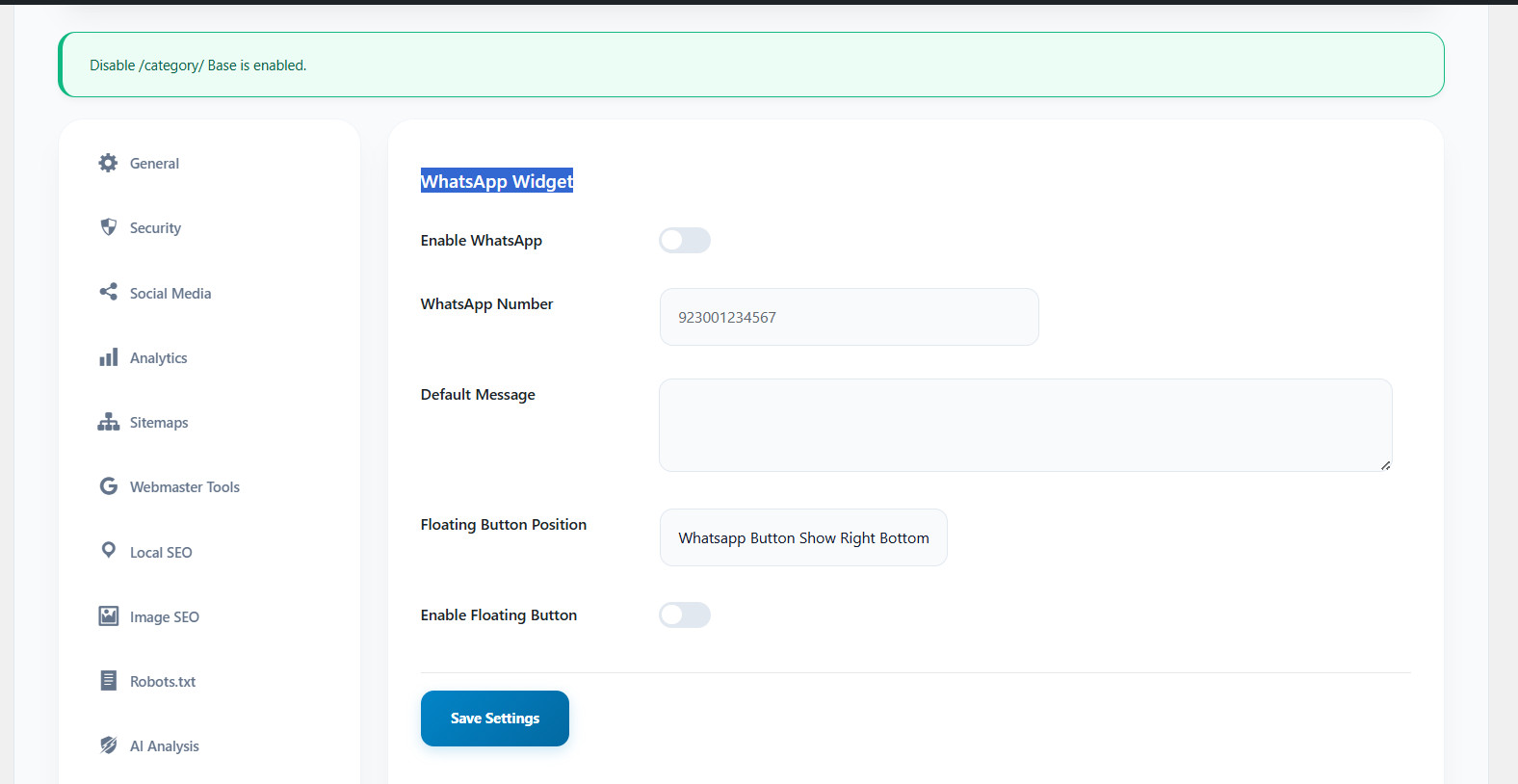The width and height of the screenshot is (1518, 784).
Task: Click the Sitemaps hierarchy icon
Action: click(x=108, y=422)
